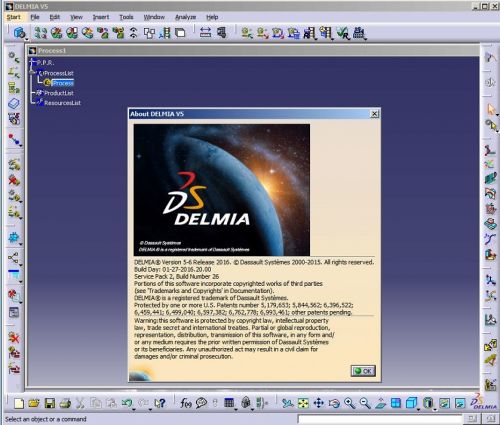Image resolution: width=500 pixels, height=425 pixels.
Task: Click the Swap visible space icon
Action: (460, 403)
